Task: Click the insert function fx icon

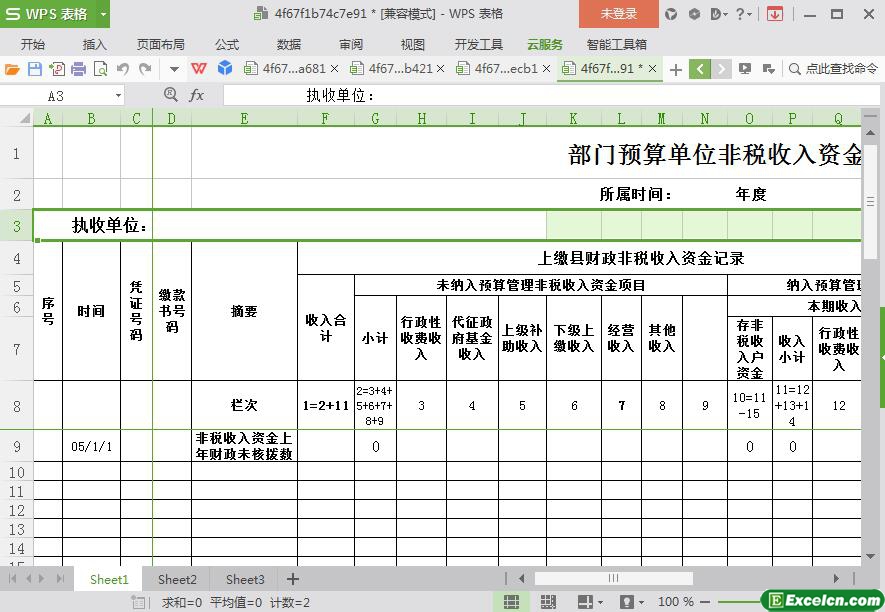Action: [197, 95]
